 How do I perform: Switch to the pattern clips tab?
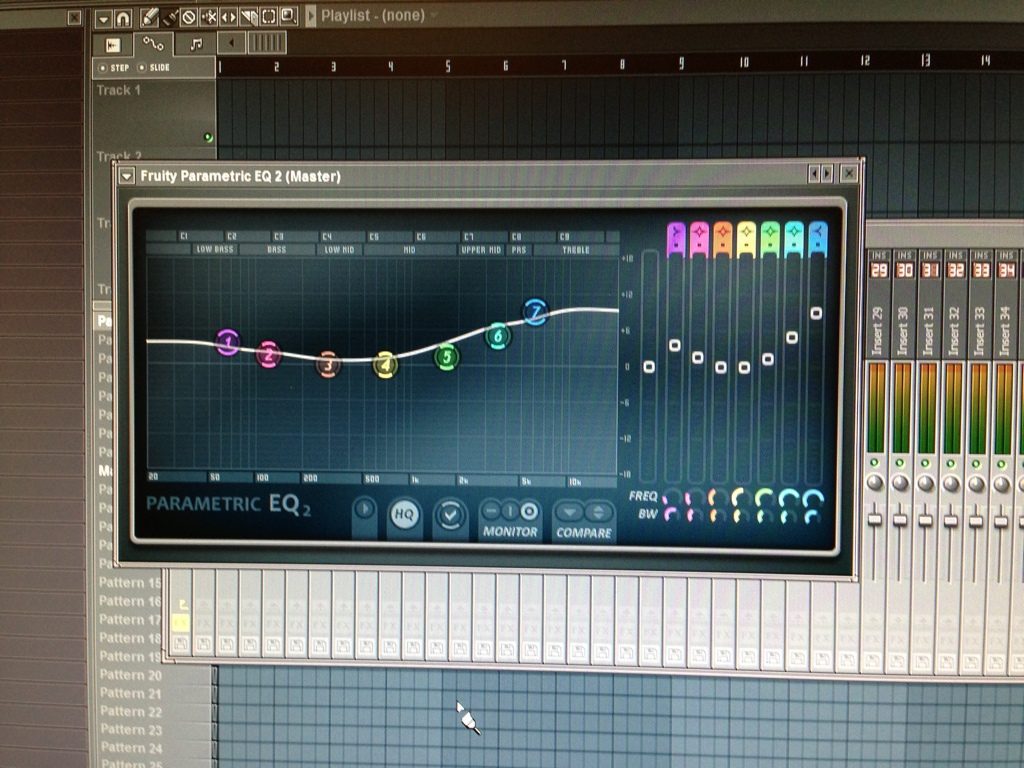195,44
